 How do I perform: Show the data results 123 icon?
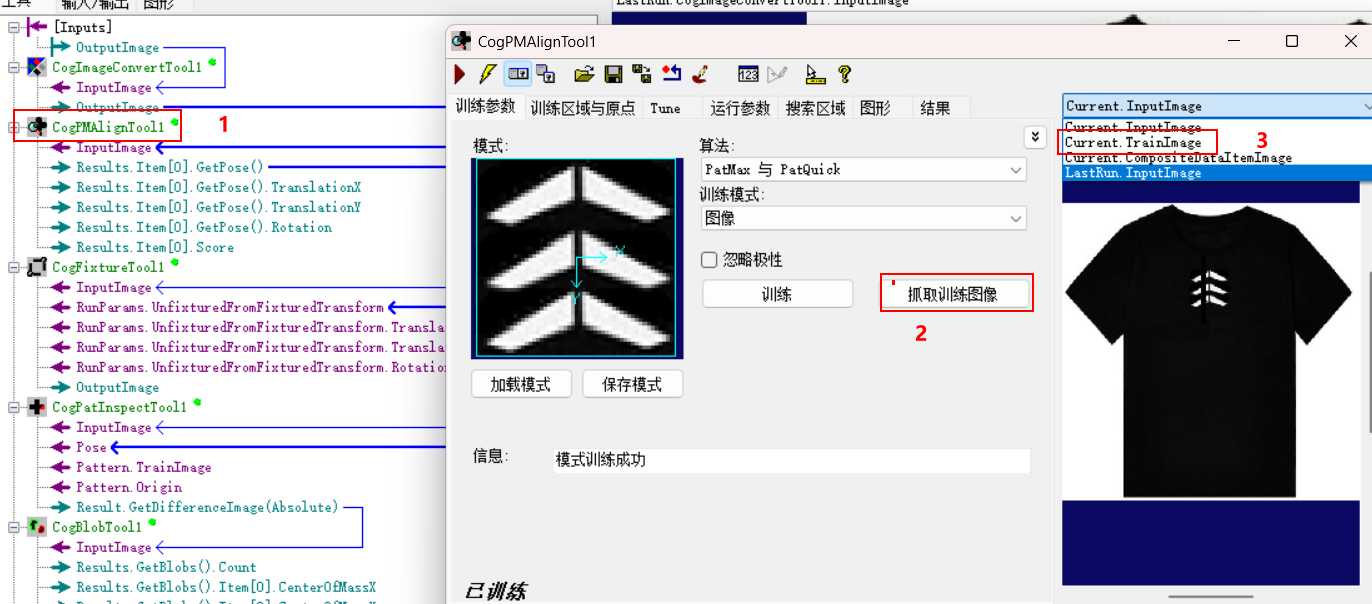tap(748, 74)
